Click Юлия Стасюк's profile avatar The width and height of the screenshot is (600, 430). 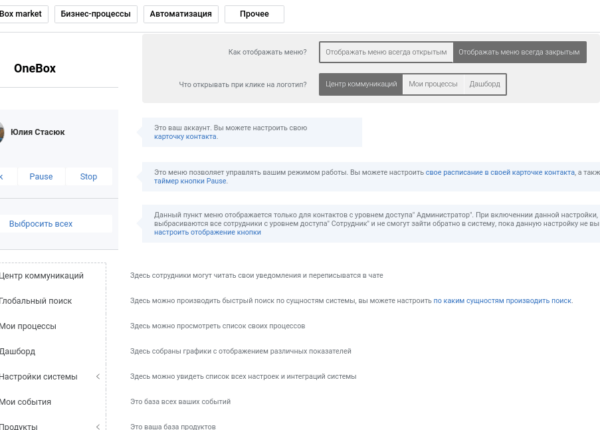[3, 133]
